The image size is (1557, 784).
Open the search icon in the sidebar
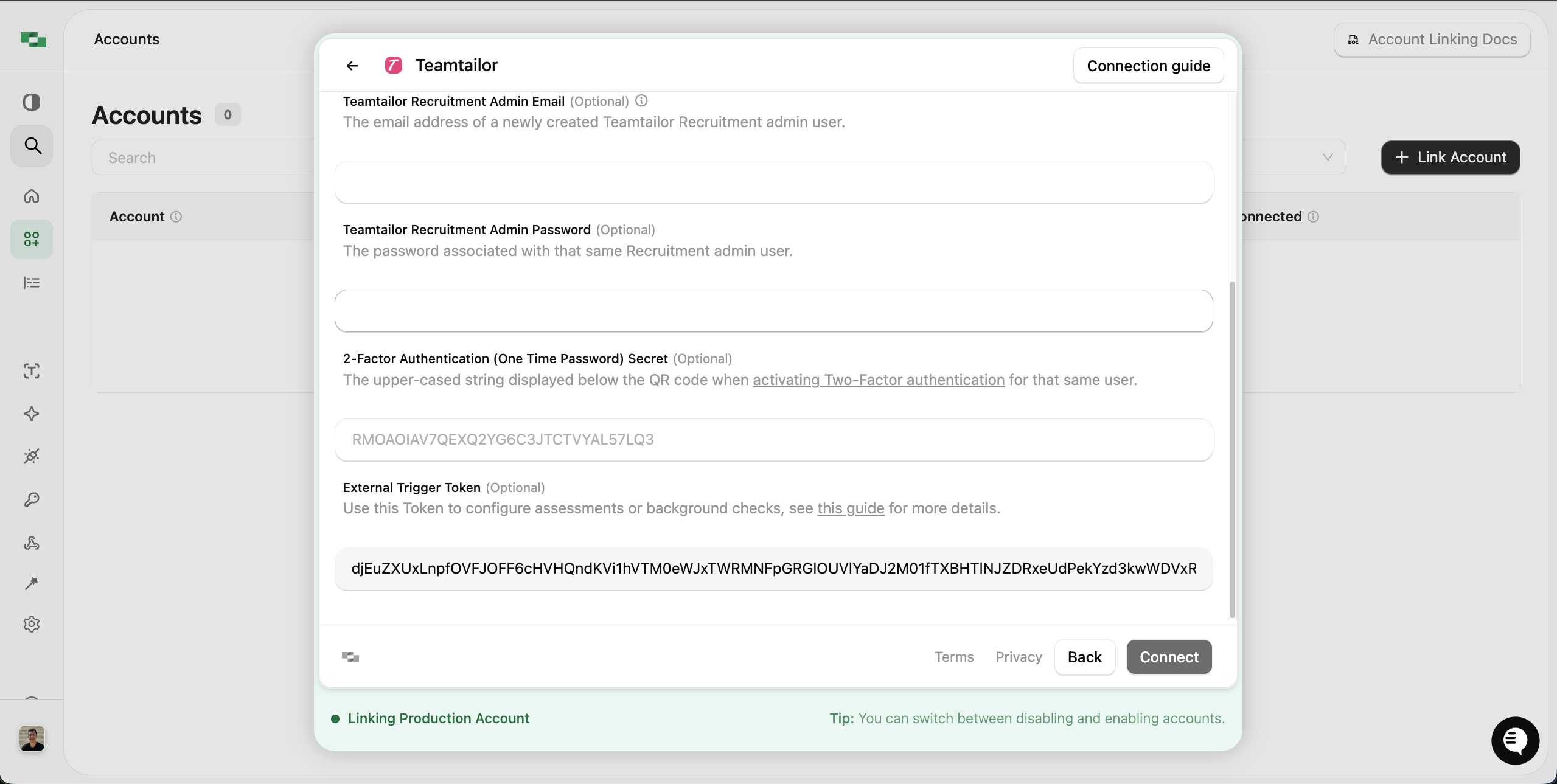tap(32, 146)
